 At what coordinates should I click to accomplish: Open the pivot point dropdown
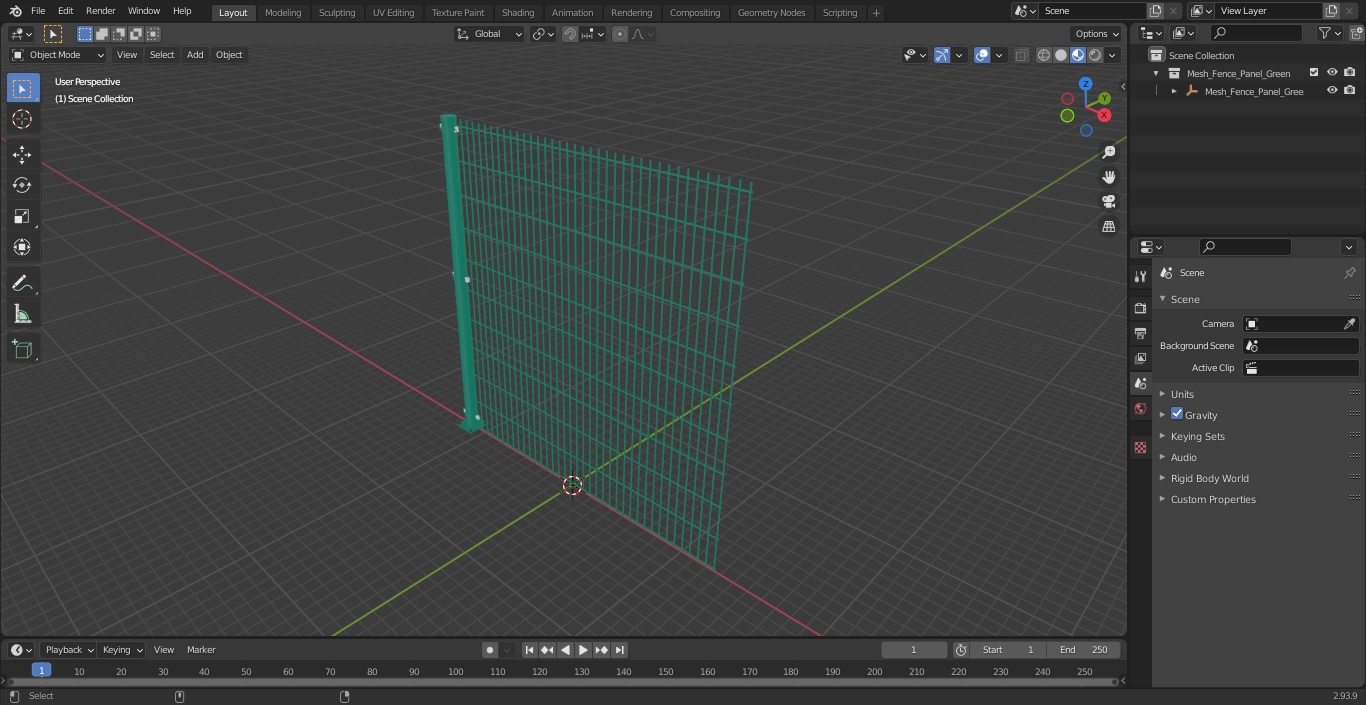tap(543, 34)
